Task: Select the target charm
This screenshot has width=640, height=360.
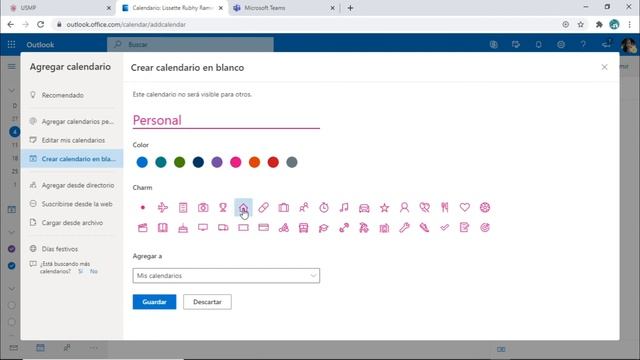Action: (x=484, y=228)
